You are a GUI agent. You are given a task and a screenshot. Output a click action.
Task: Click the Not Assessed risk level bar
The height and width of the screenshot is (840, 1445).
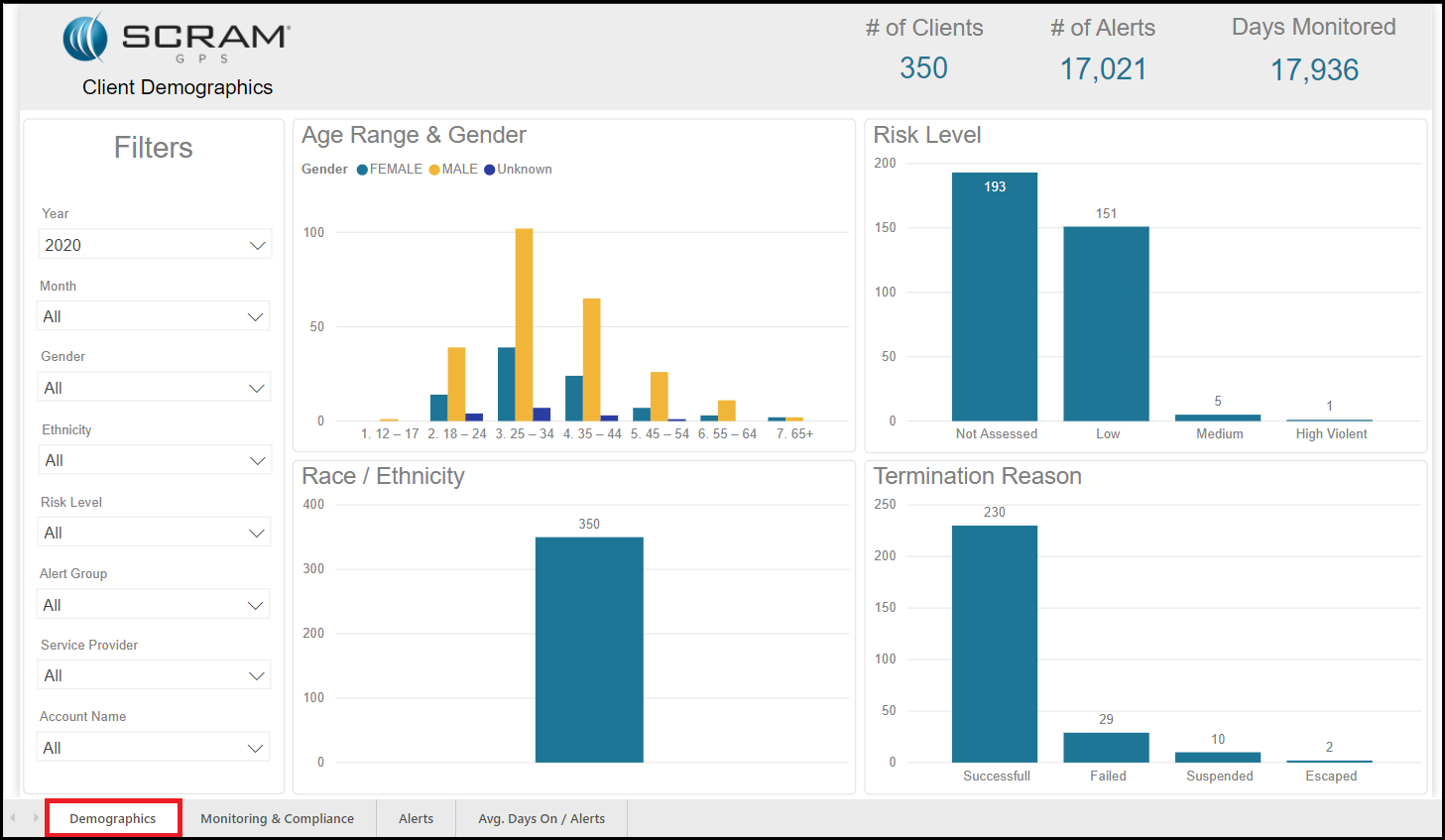[995, 298]
